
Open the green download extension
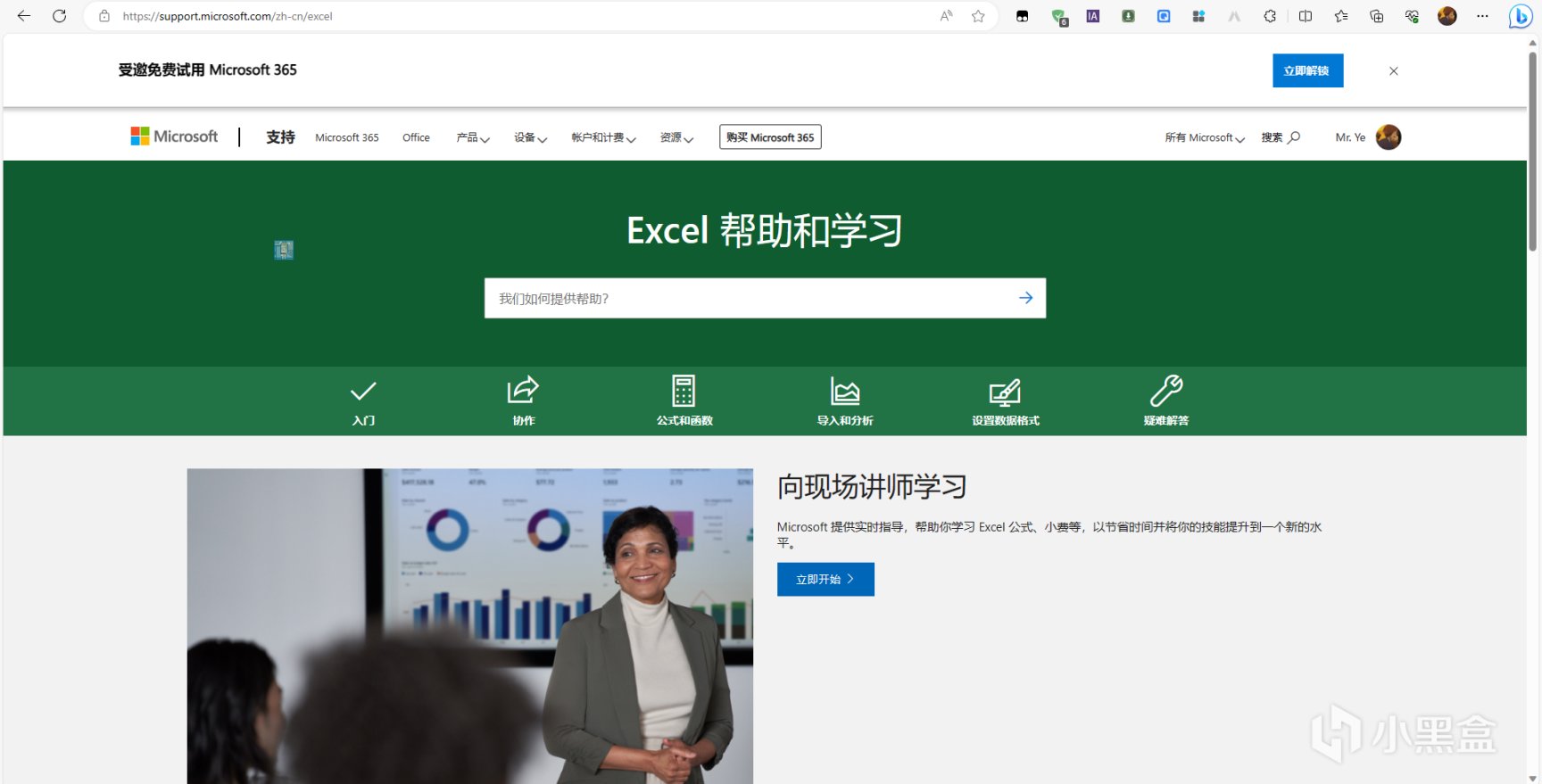[x=1129, y=16]
